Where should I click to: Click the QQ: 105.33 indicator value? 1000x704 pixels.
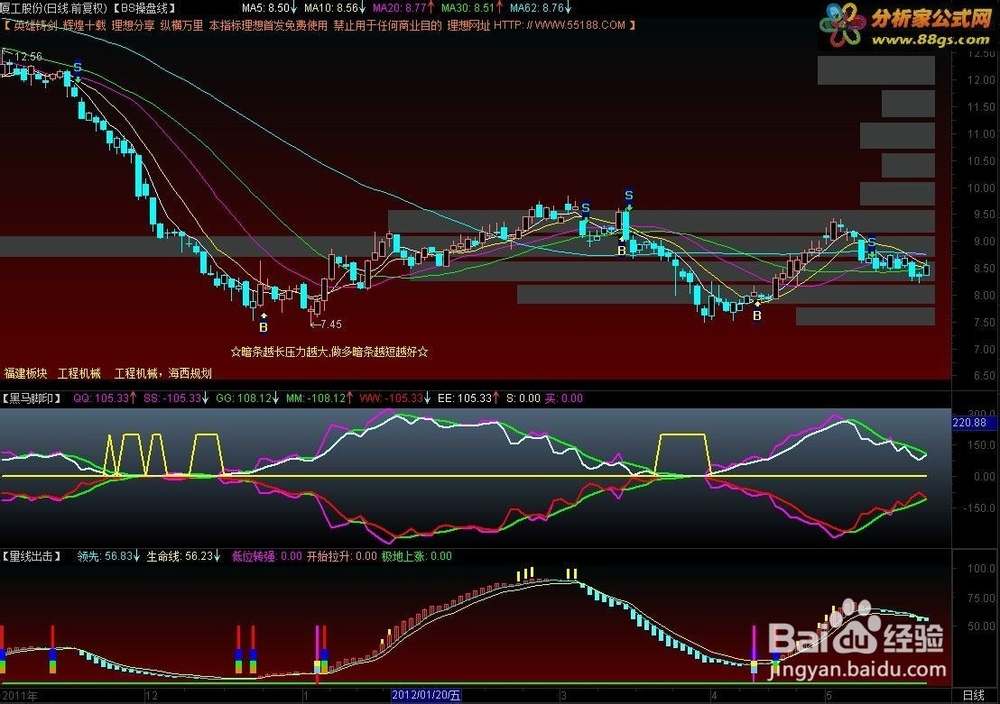click(105, 399)
